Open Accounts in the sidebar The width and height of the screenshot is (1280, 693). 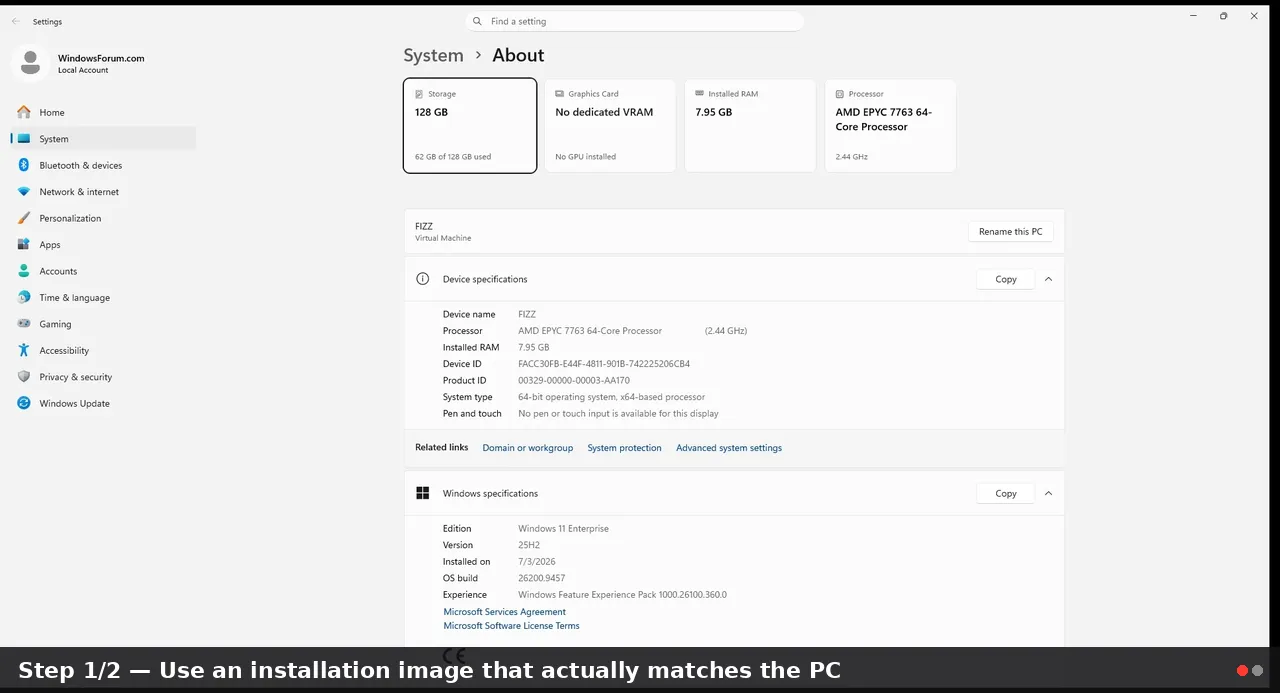(x=103, y=271)
